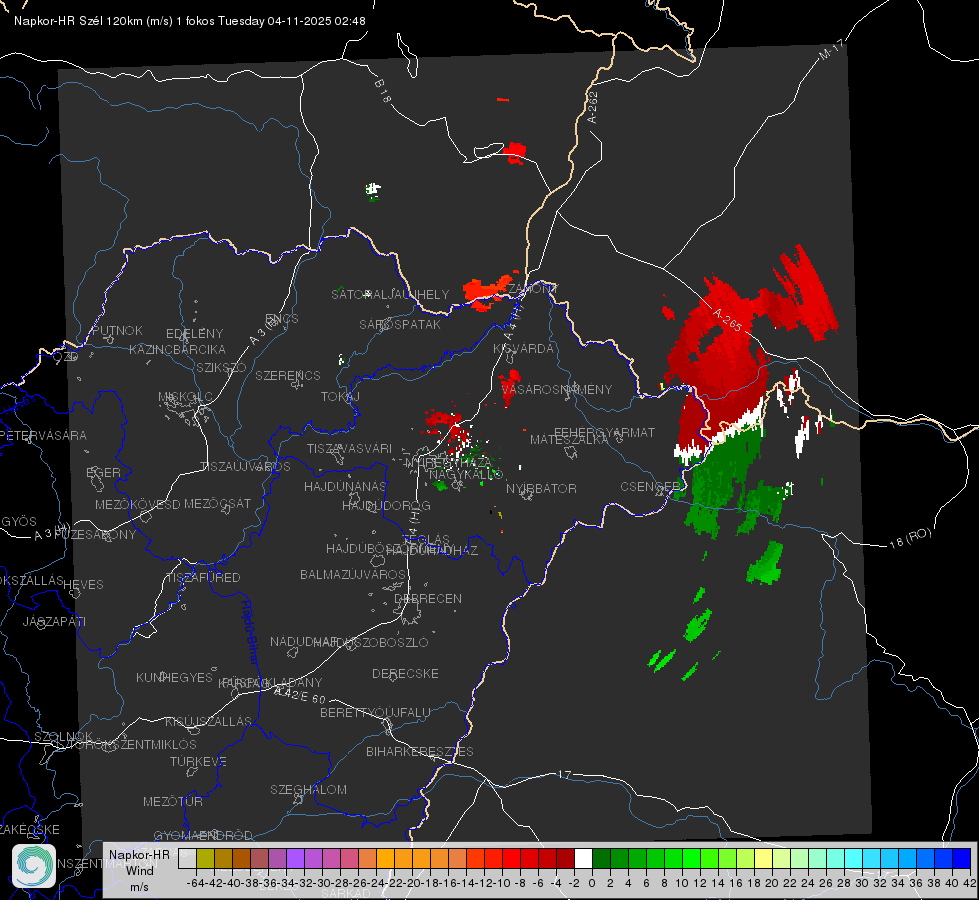Viewport: 979px width, 900px height.
Task: Click the EGER city label
Action: [x=104, y=473]
